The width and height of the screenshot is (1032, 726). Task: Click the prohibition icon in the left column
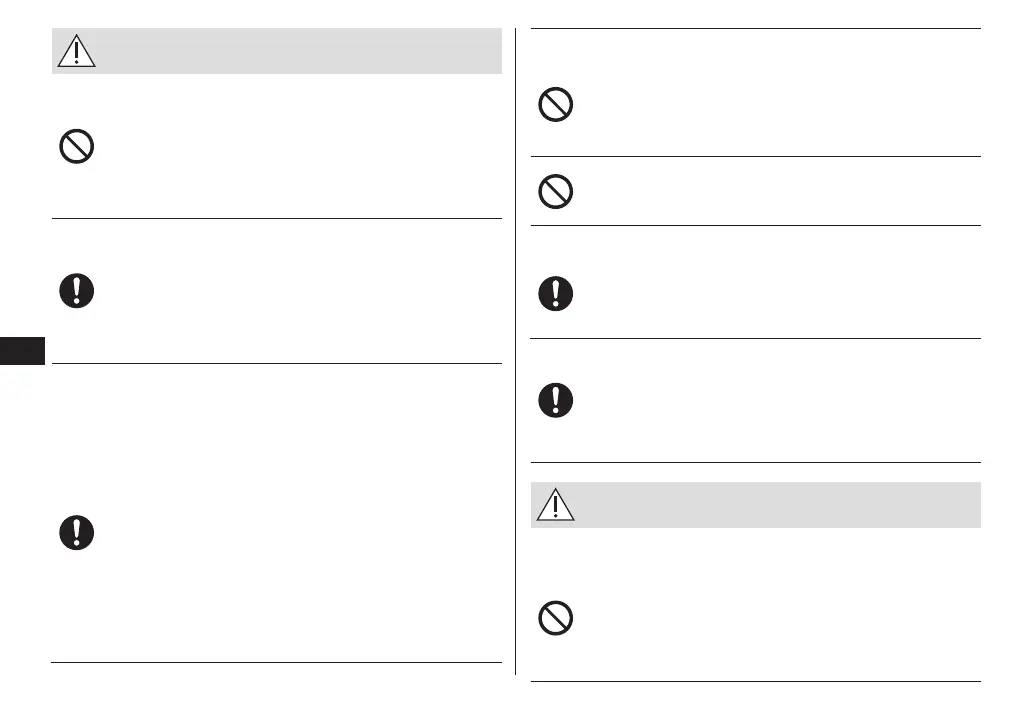click(76, 148)
